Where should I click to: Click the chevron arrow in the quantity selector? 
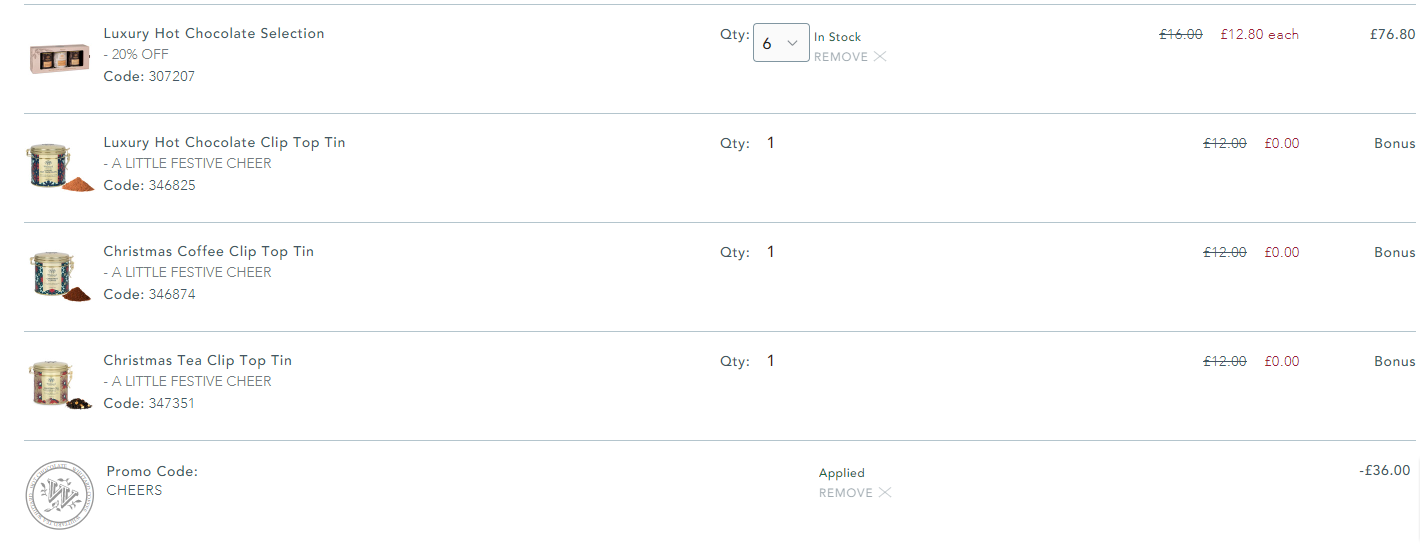[793, 43]
